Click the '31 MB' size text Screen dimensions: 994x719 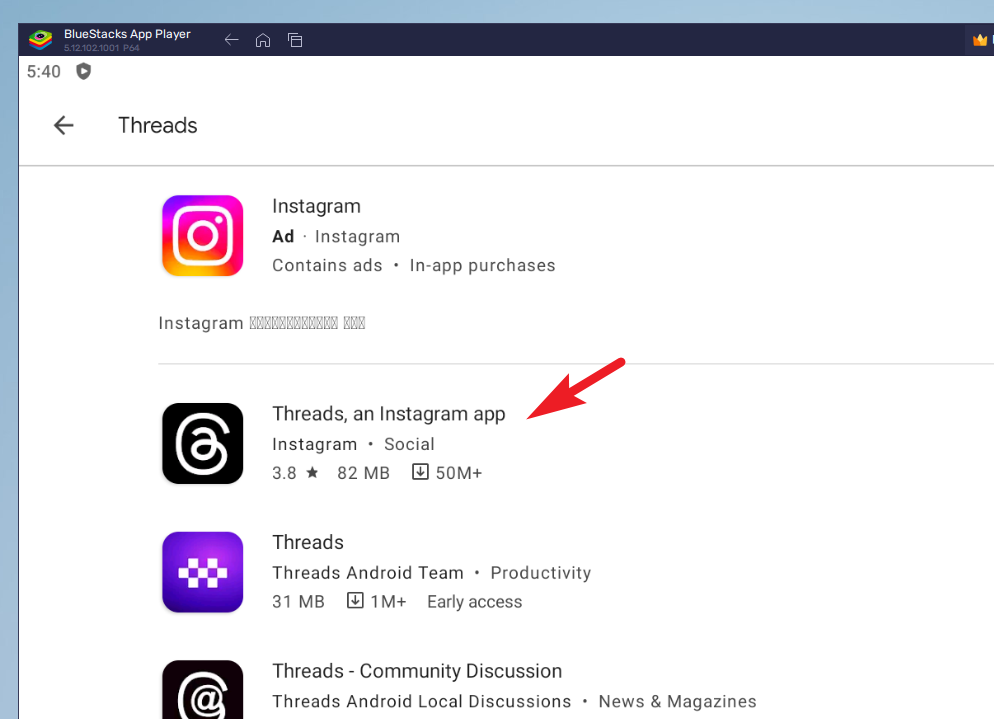pyautogui.click(x=298, y=602)
